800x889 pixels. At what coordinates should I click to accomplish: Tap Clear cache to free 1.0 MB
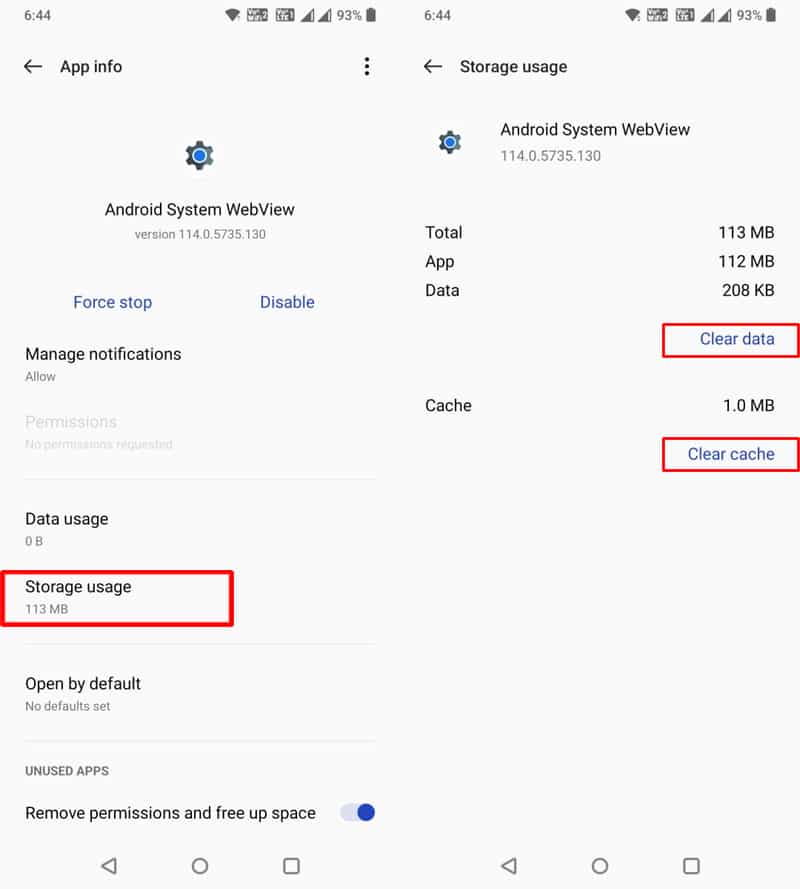(x=730, y=454)
